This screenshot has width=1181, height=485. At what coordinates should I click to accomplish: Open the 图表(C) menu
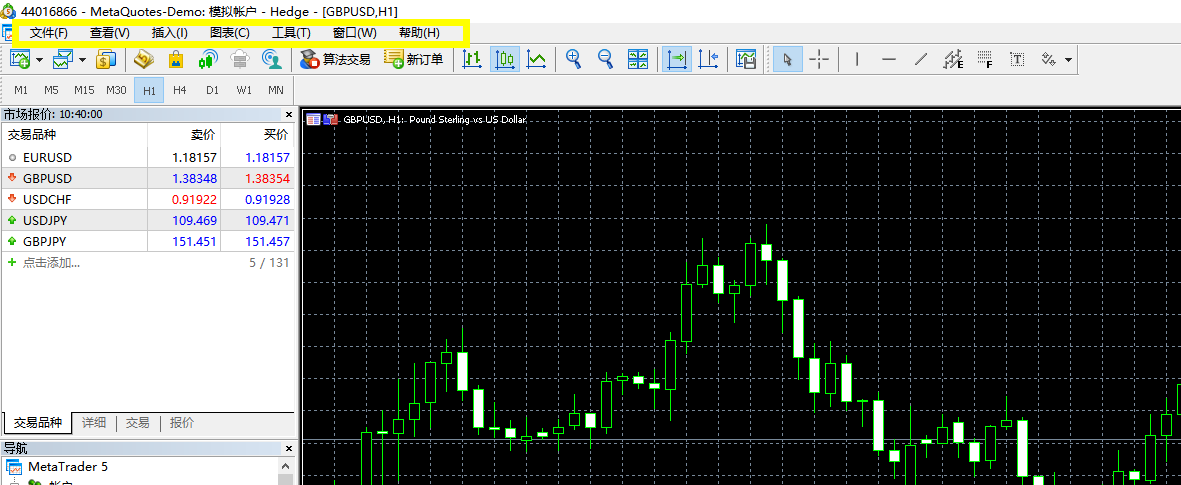tap(230, 33)
